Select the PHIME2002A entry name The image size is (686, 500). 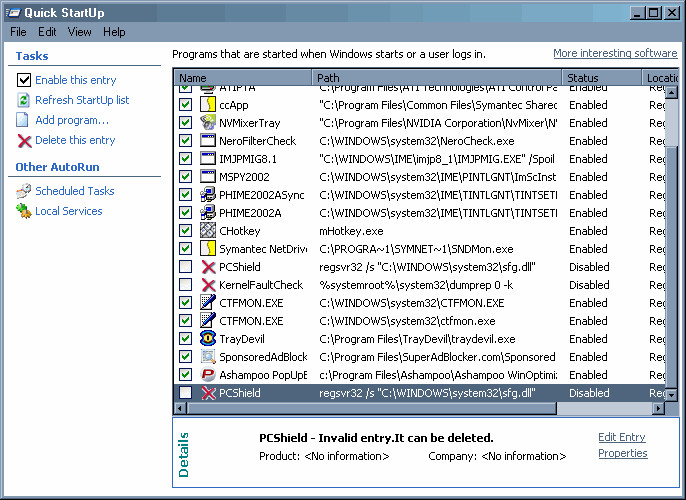coord(250,213)
